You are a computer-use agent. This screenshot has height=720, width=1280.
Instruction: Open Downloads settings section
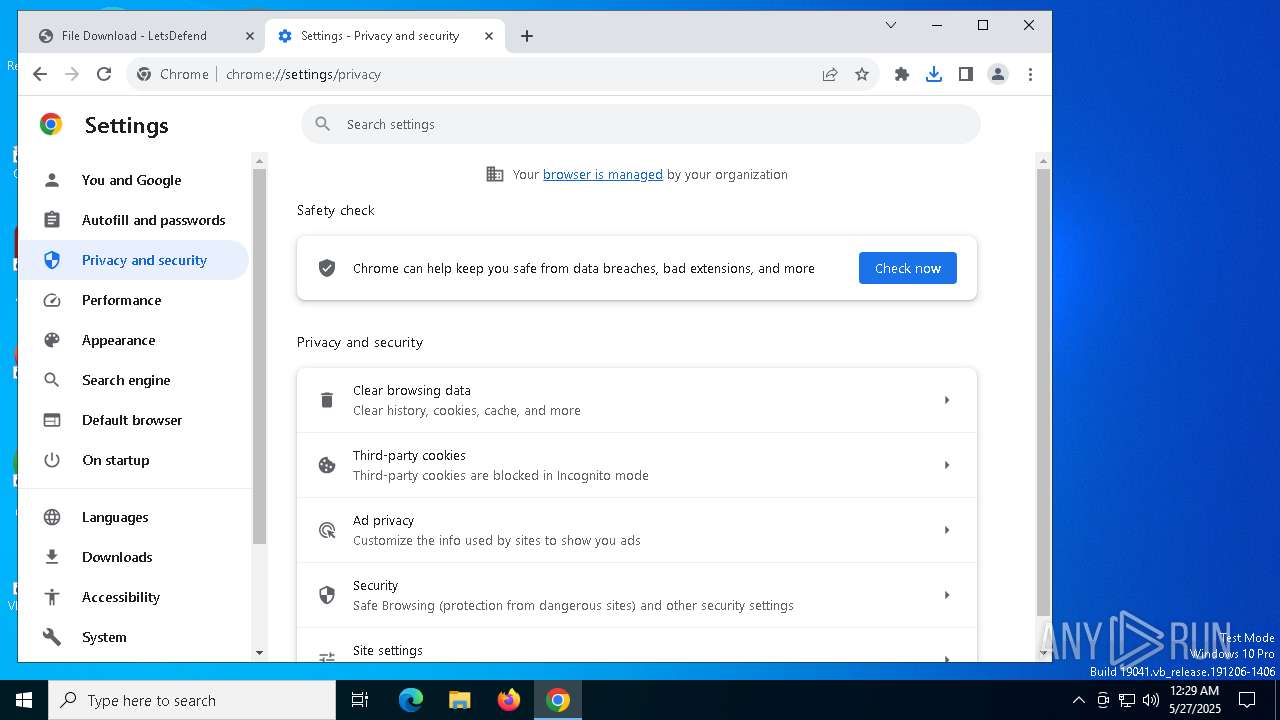tap(135, 557)
